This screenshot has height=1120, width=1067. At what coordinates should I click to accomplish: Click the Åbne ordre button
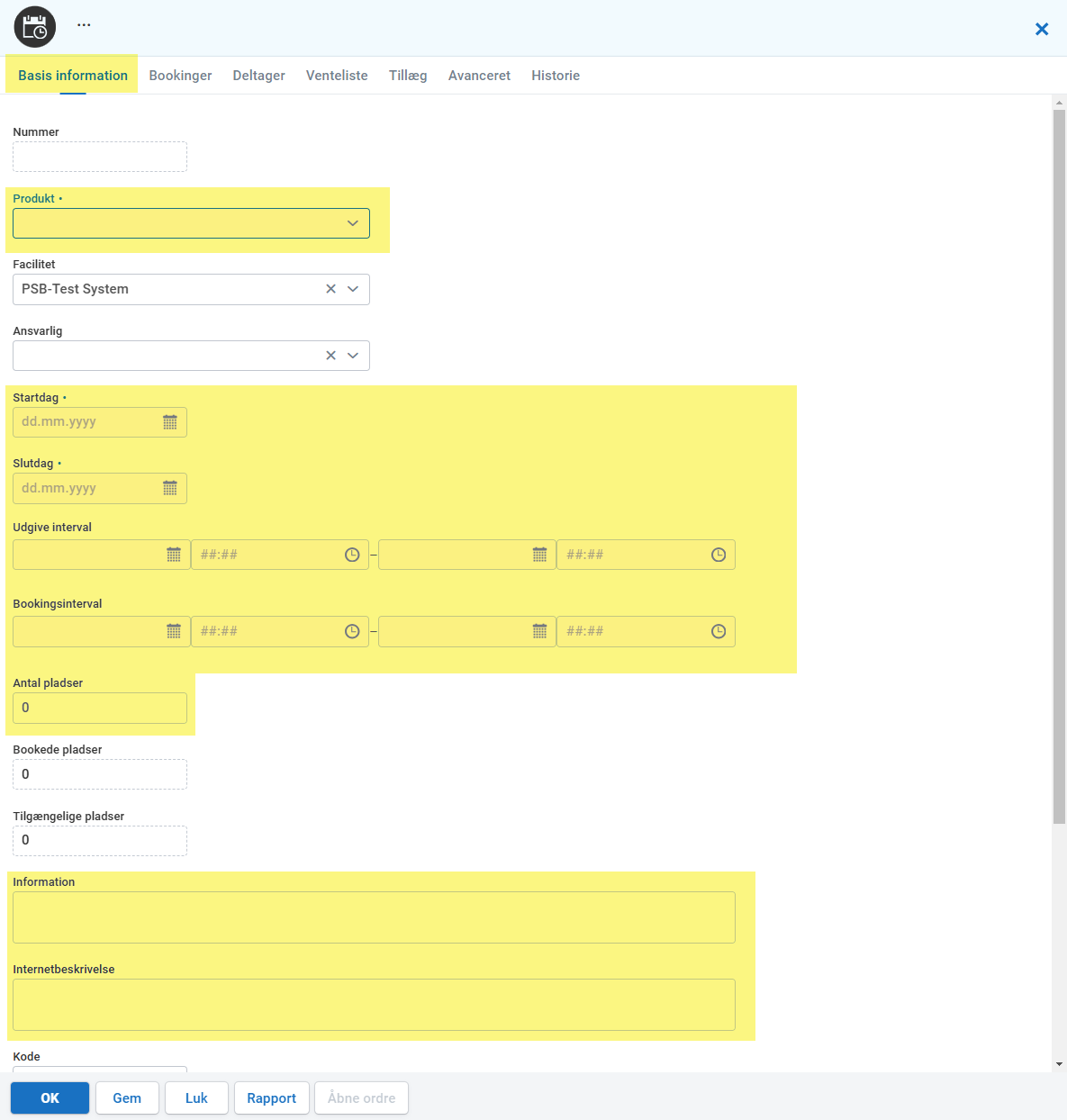pyautogui.click(x=361, y=1098)
